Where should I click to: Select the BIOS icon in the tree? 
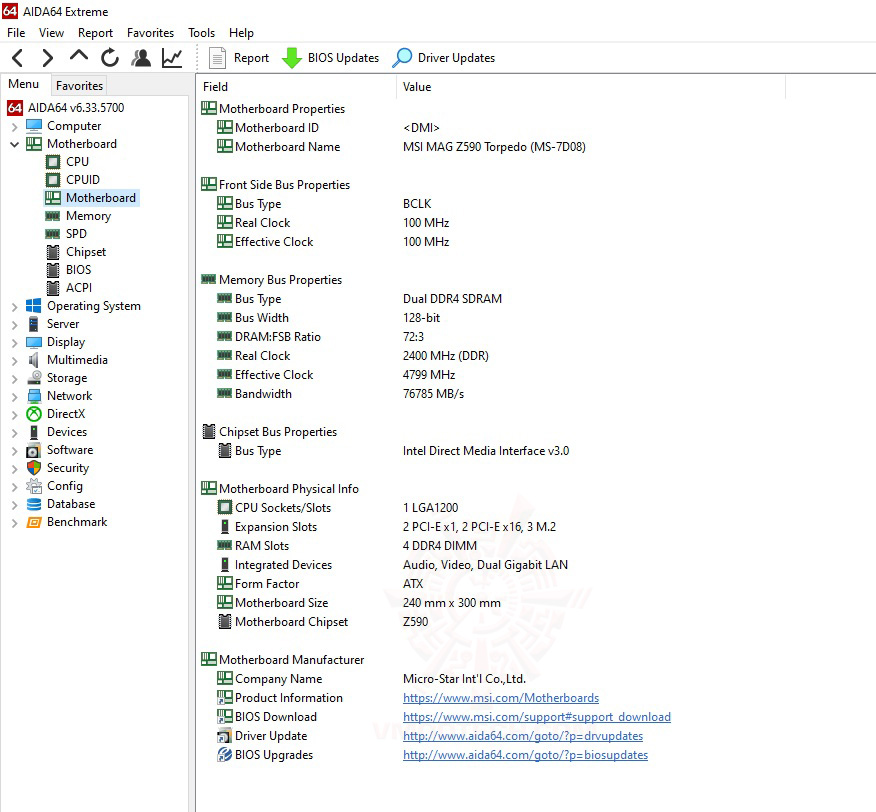[53, 270]
